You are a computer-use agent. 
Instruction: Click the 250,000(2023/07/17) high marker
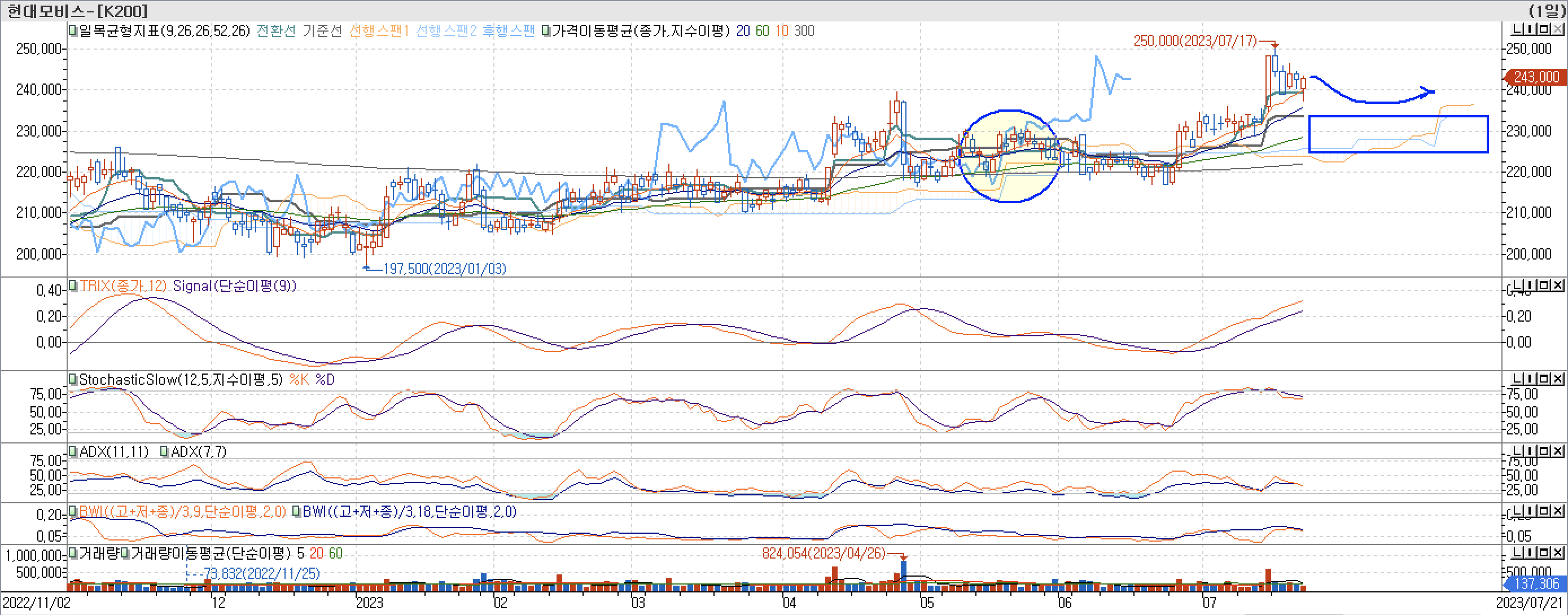coord(1194,41)
